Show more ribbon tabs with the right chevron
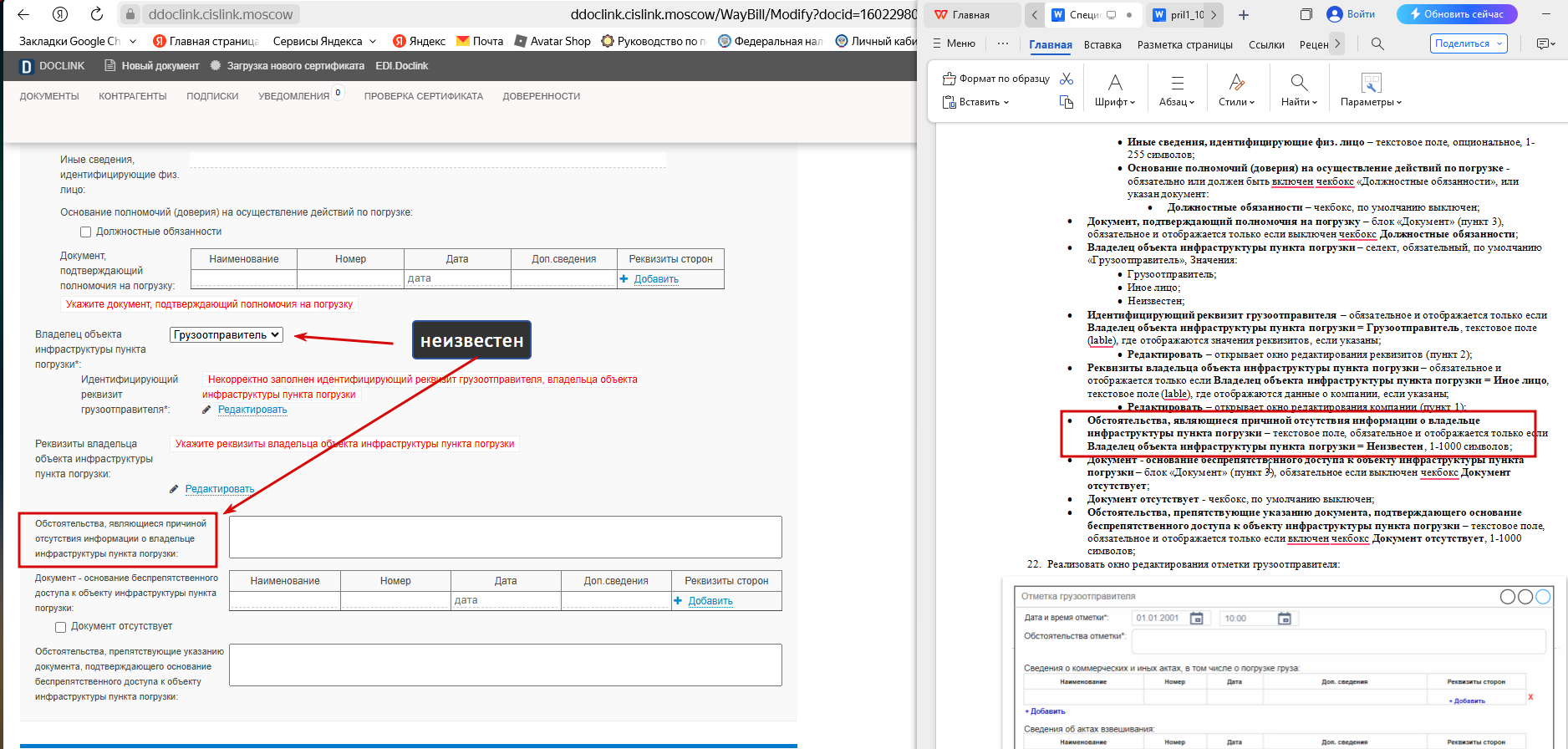 [1337, 43]
